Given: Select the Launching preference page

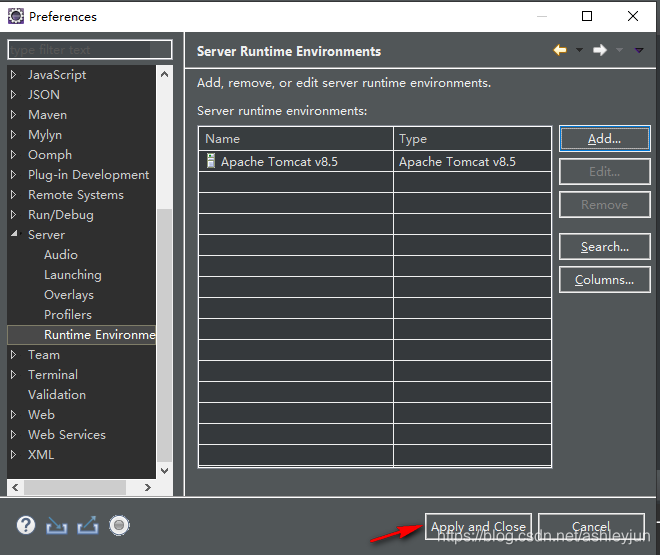Looking at the screenshot, I should click(73, 275).
